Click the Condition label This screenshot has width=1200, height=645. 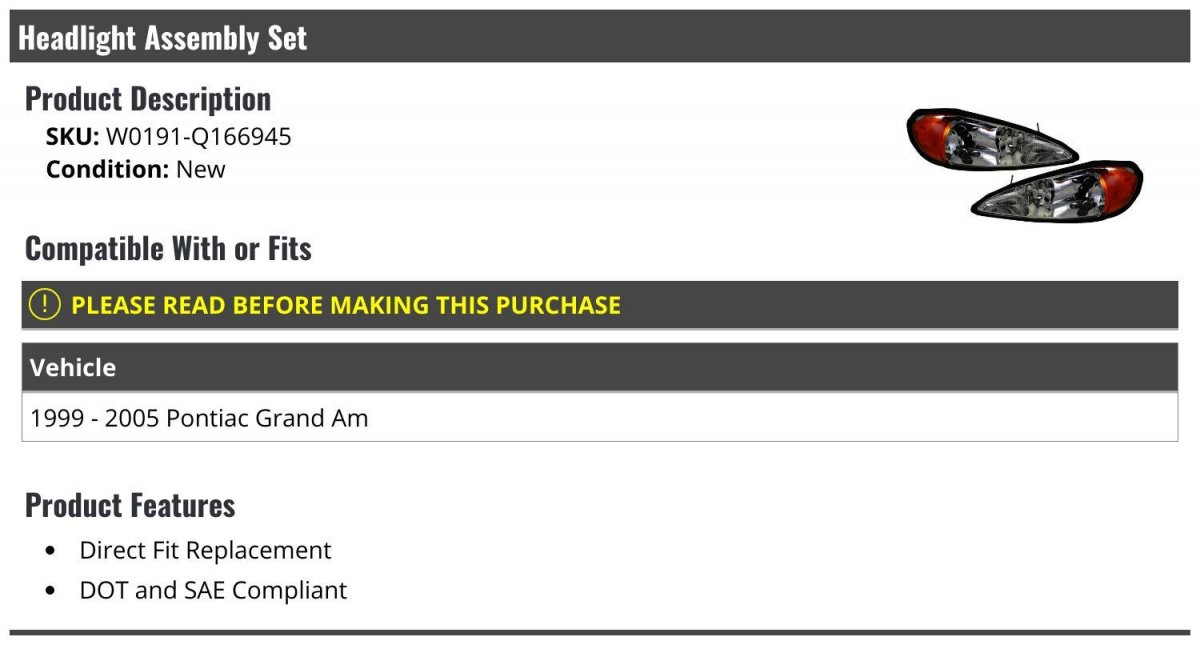107,169
